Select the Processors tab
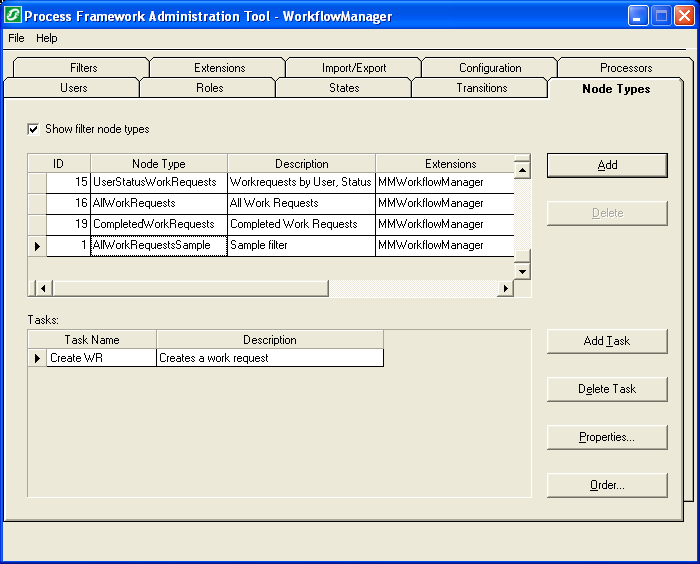Viewport: 700px width, 564px height. (x=626, y=68)
